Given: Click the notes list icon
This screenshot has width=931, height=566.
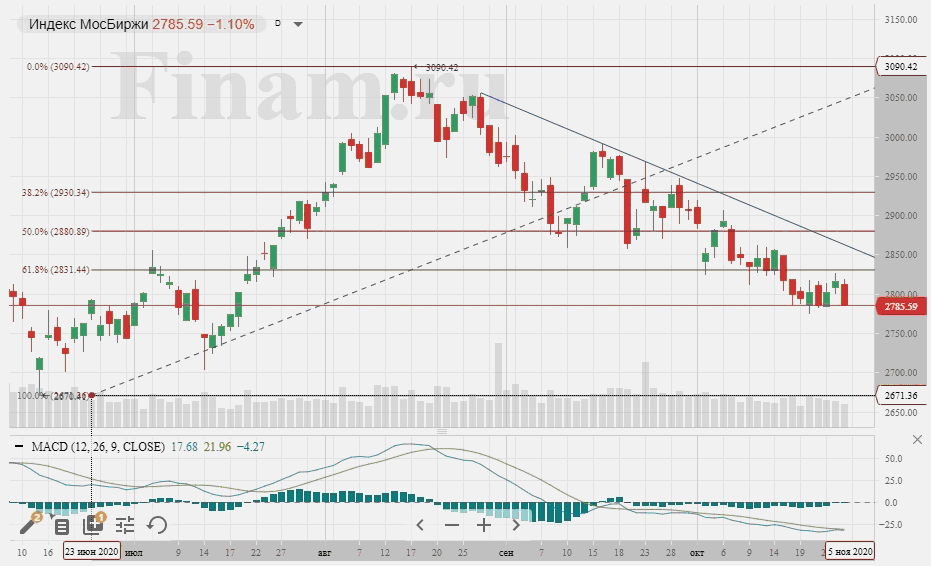Looking at the screenshot, I should tap(61, 525).
